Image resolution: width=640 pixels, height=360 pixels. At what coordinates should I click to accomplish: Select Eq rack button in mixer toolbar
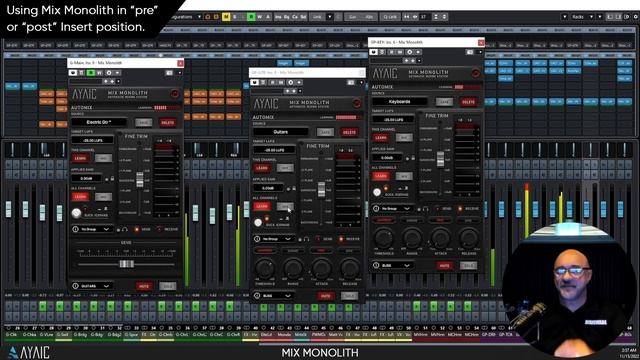point(287,17)
